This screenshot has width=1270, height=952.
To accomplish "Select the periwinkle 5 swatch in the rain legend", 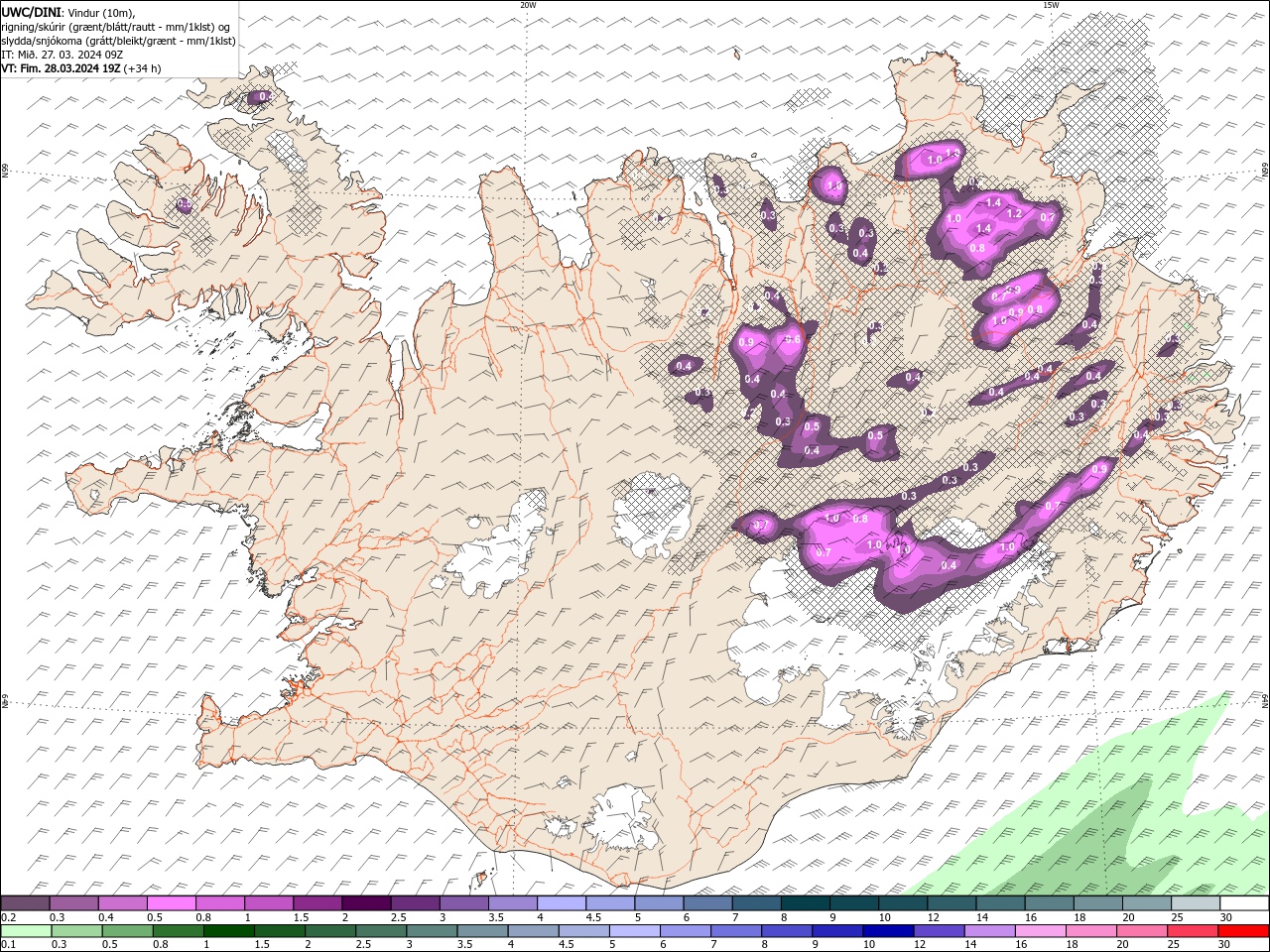I will click(635, 931).
